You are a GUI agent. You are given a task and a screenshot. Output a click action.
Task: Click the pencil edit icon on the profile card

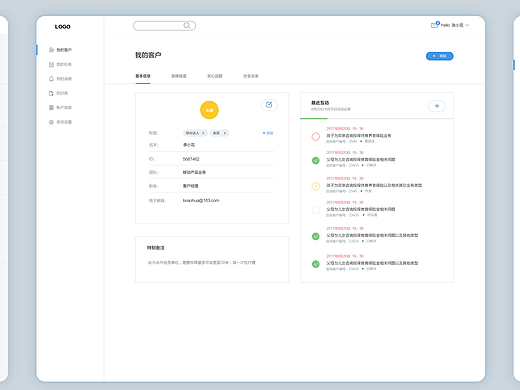pos(269,105)
